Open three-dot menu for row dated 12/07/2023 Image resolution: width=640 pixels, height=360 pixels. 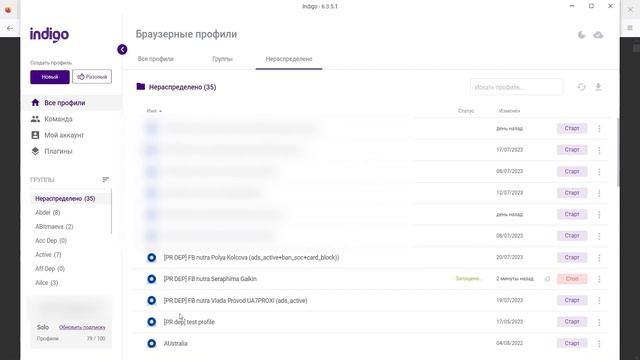[x=599, y=193]
